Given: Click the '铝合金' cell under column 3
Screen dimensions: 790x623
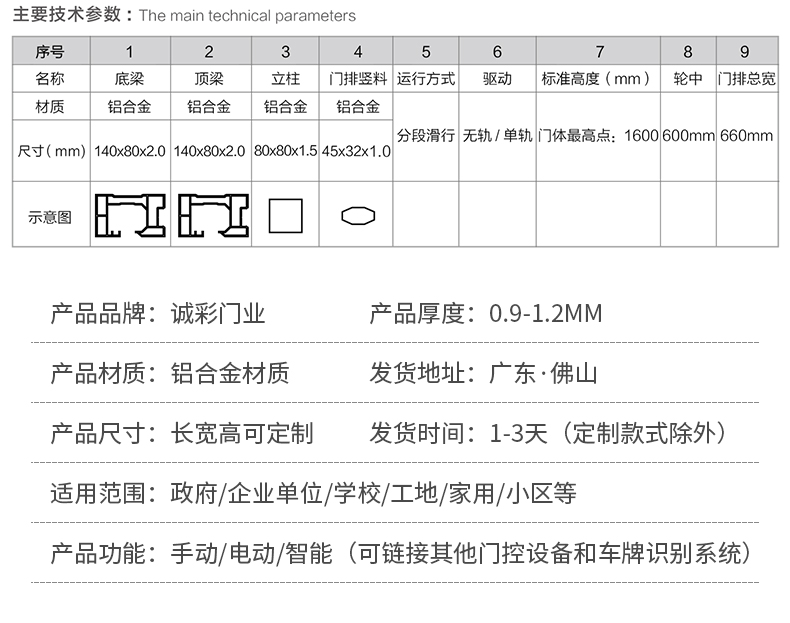Looking at the screenshot, I should [x=286, y=107].
